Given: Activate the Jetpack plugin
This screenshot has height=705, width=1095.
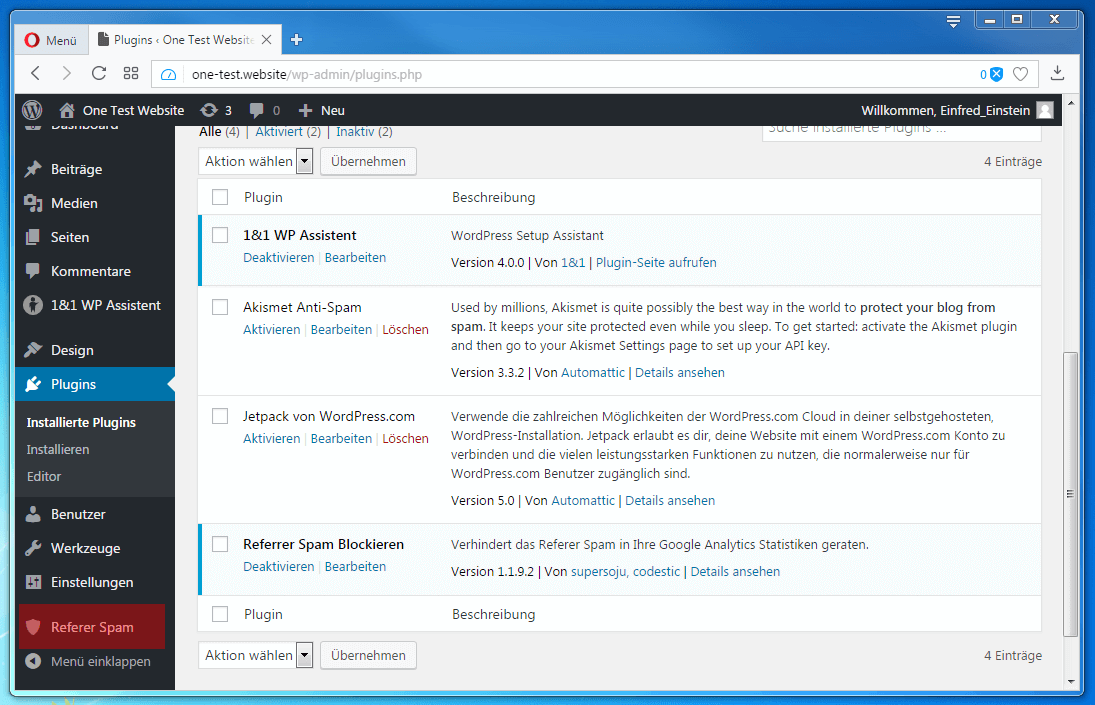Looking at the screenshot, I should pos(272,438).
